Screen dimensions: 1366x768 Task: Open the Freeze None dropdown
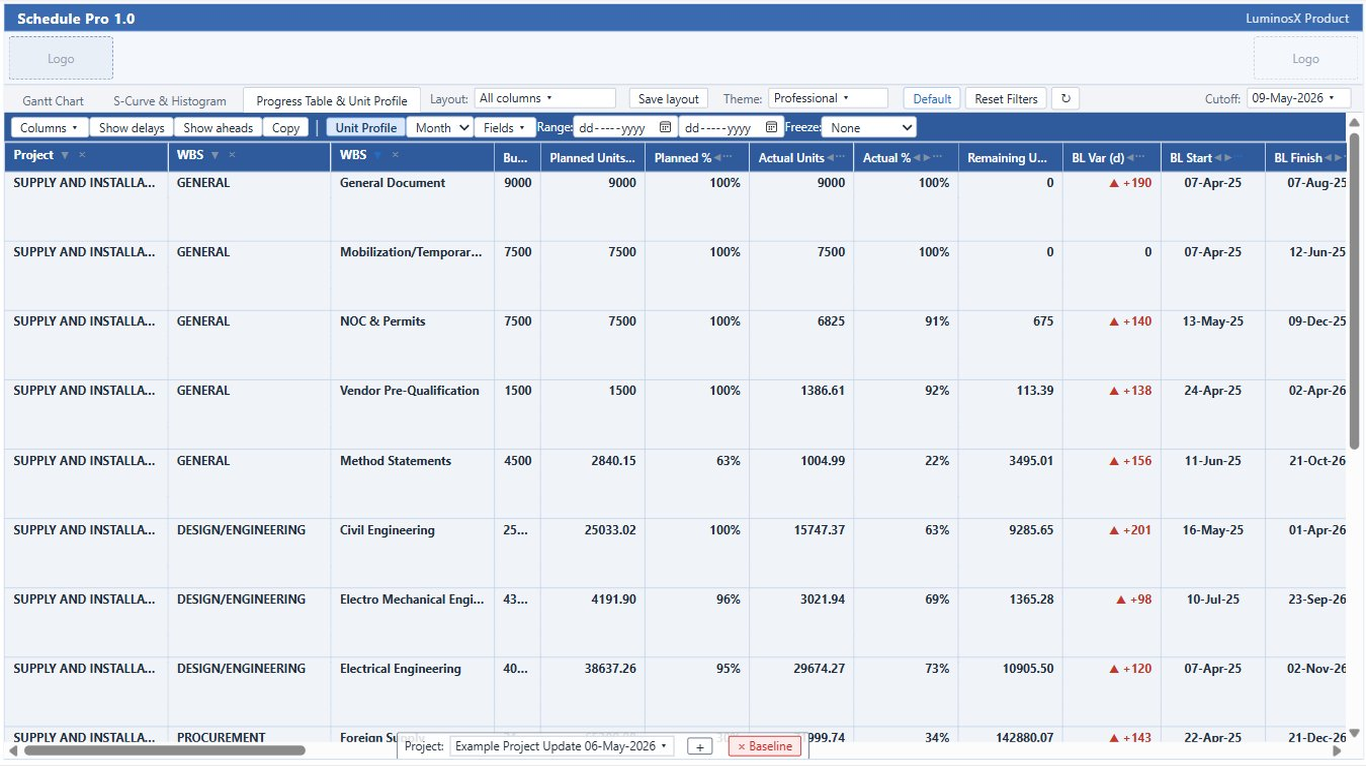869,128
